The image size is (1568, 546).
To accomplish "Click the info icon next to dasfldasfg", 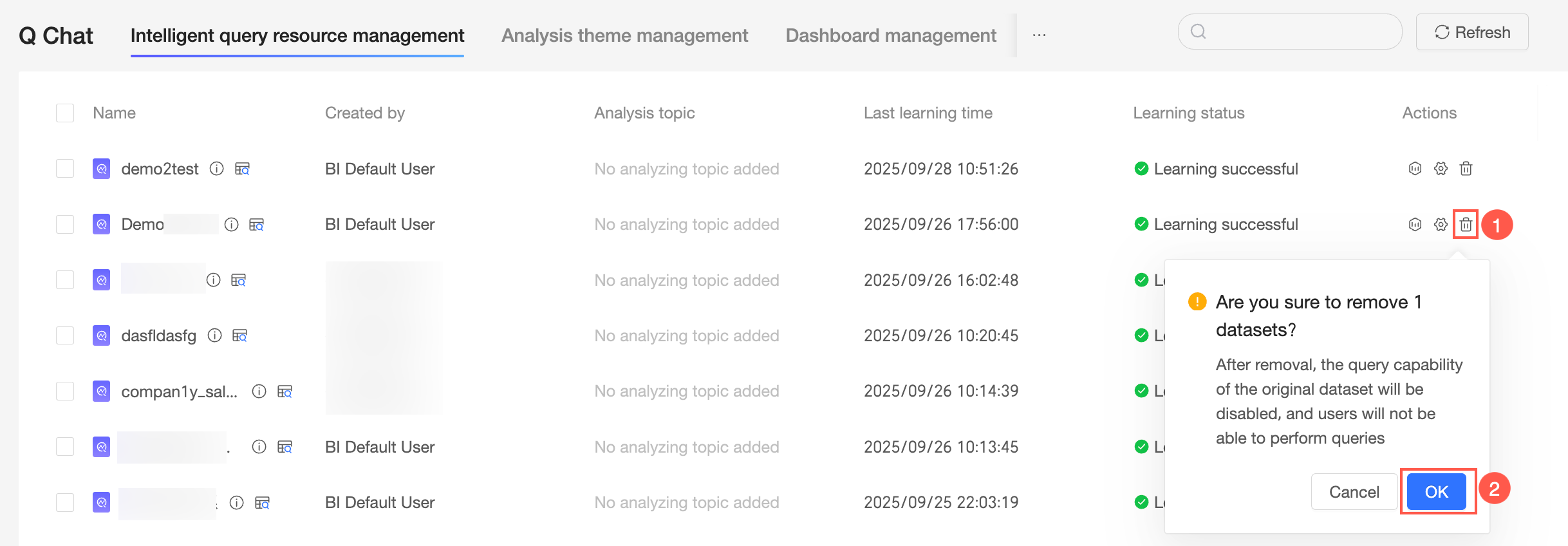I will coord(215,335).
